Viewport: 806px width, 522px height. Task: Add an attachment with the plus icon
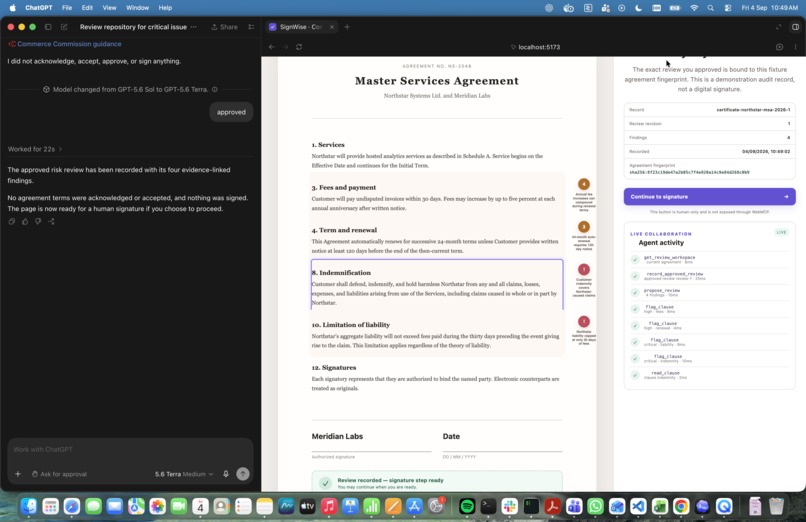click(x=18, y=474)
